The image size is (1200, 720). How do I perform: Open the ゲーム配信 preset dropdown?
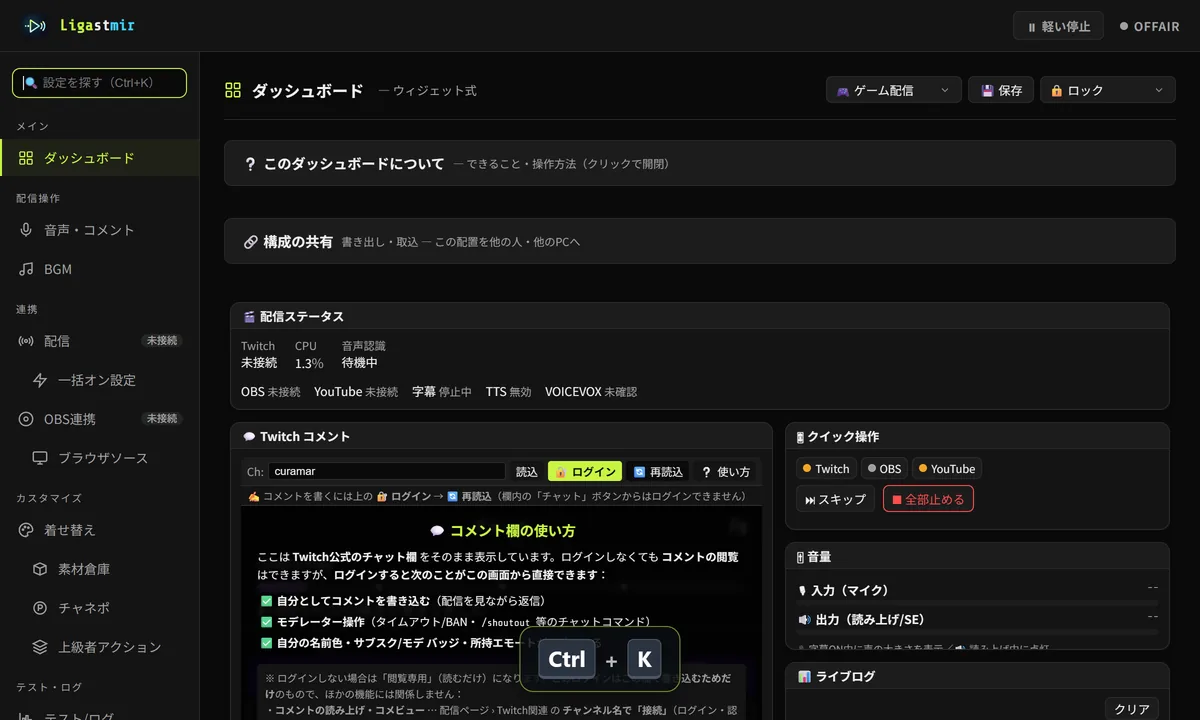click(894, 90)
